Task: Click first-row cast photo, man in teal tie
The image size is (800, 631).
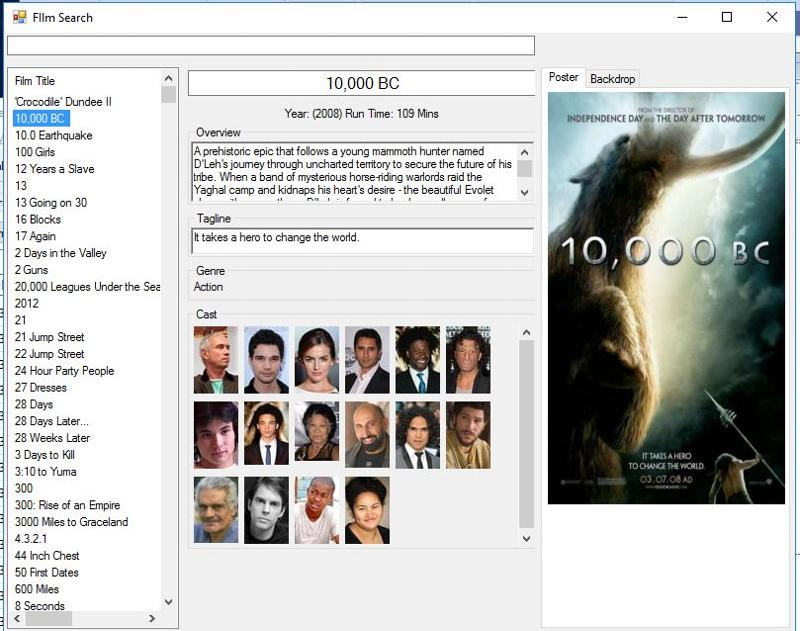Action: (417, 360)
